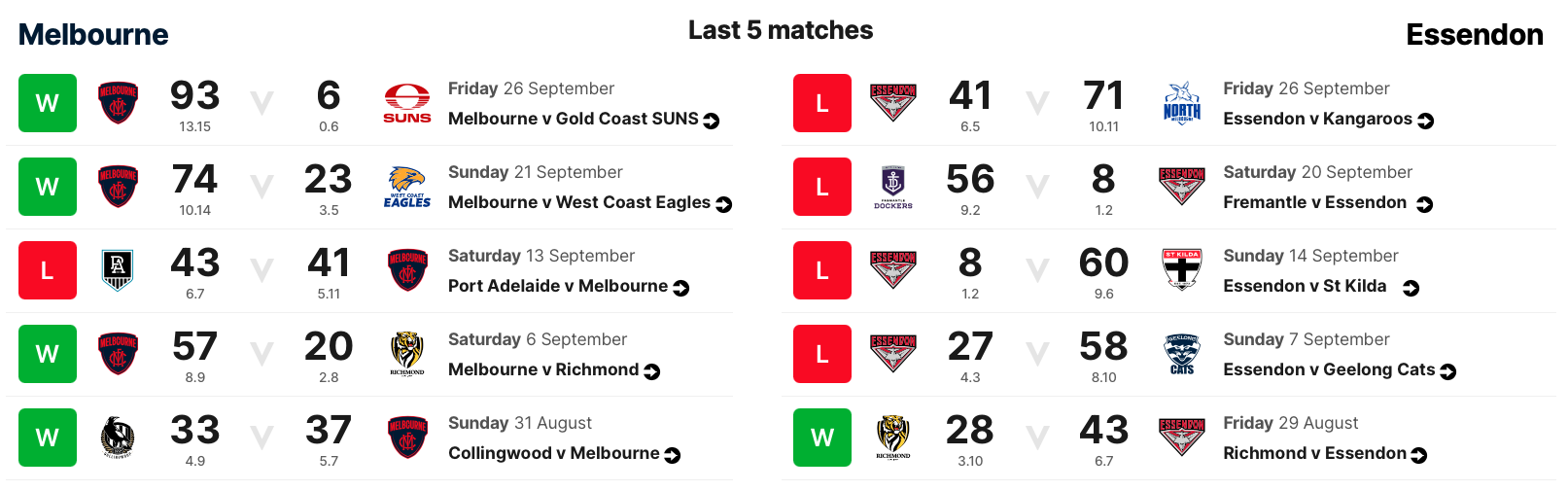Viewport: 1568px width, 491px height.
Task: Open Fremantle v Essendon match link
Action: pos(1314,202)
